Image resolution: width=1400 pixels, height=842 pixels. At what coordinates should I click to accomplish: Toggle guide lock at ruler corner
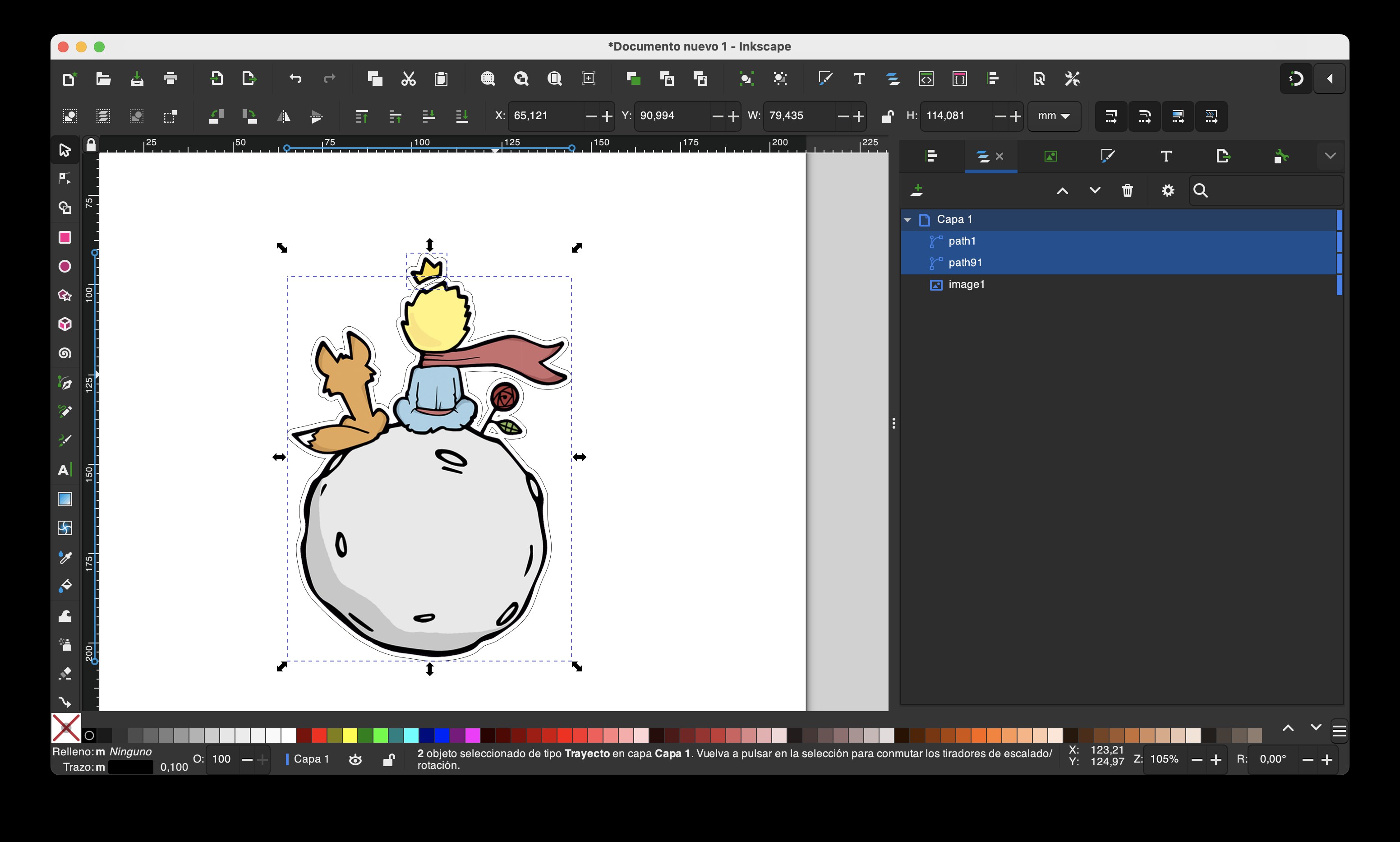pyautogui.click(x=91, y=145)
